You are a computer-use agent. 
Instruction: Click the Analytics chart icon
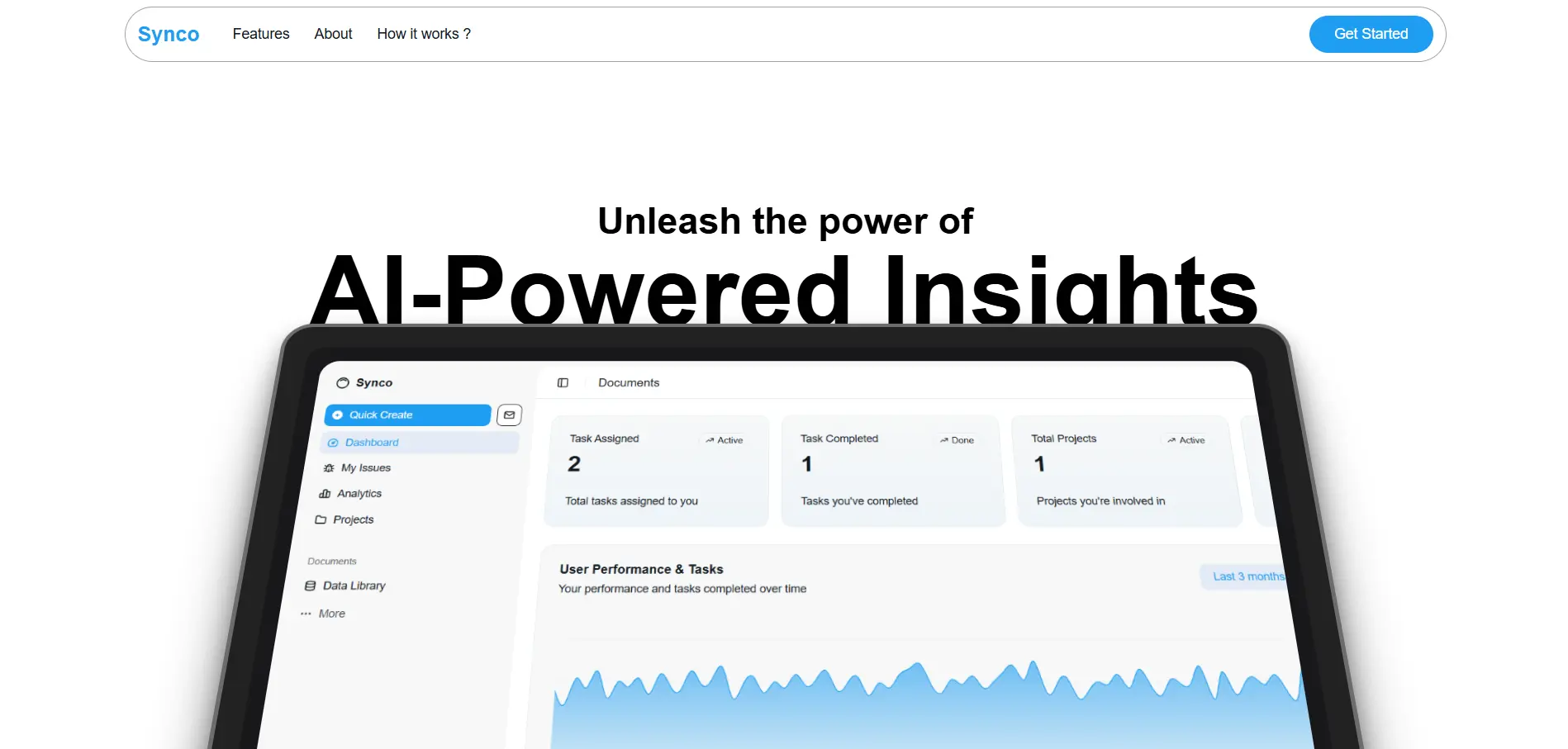(325, 494)
